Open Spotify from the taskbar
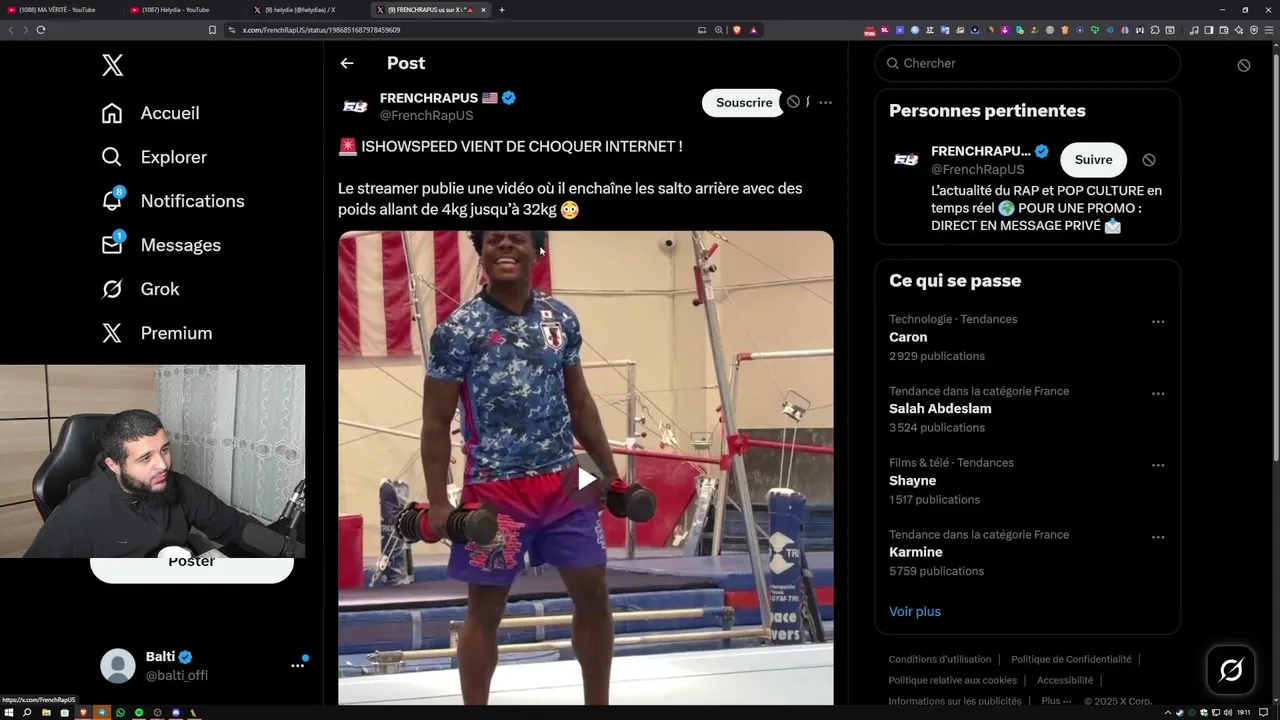 [139, 712]
